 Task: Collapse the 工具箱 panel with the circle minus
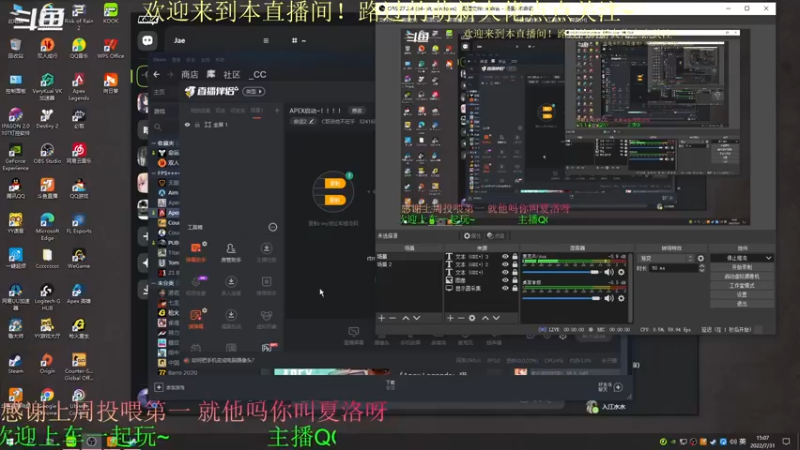[x=273, y=227]
